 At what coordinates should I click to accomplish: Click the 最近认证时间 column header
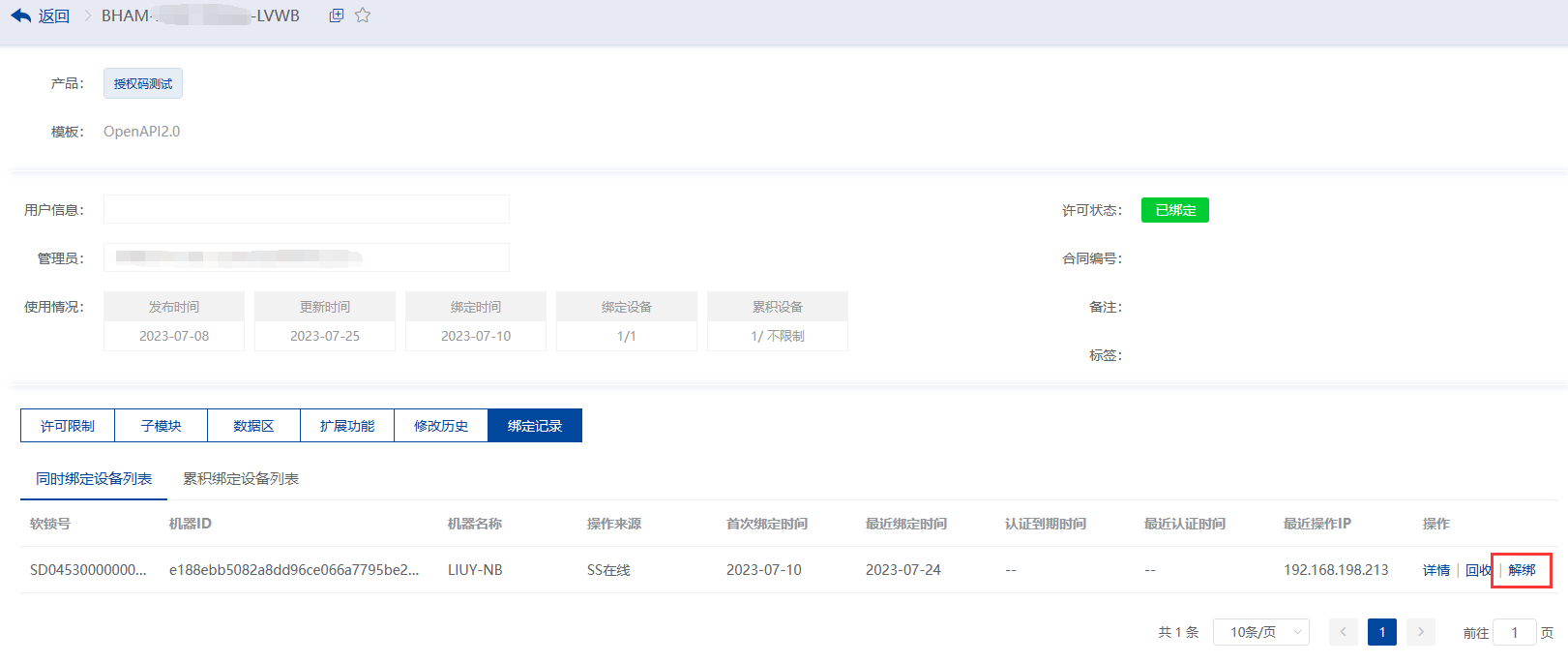pos(1185,524)
